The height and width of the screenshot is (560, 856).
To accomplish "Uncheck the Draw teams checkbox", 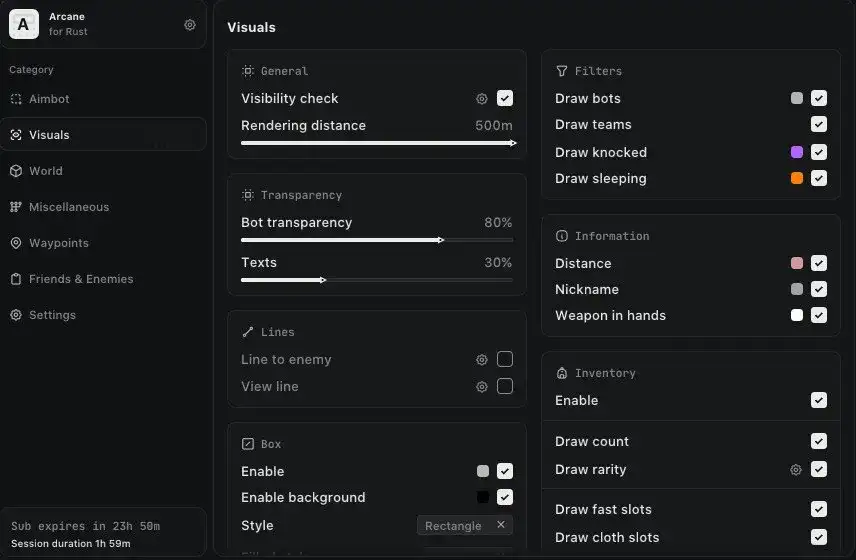I will coord(819,125).
